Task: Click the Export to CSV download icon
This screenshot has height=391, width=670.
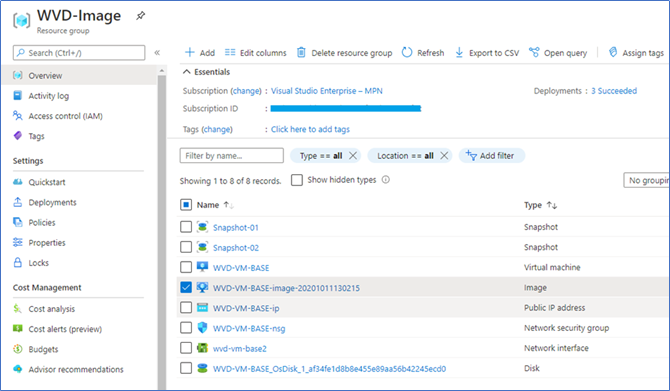Action: click(459, 52)
